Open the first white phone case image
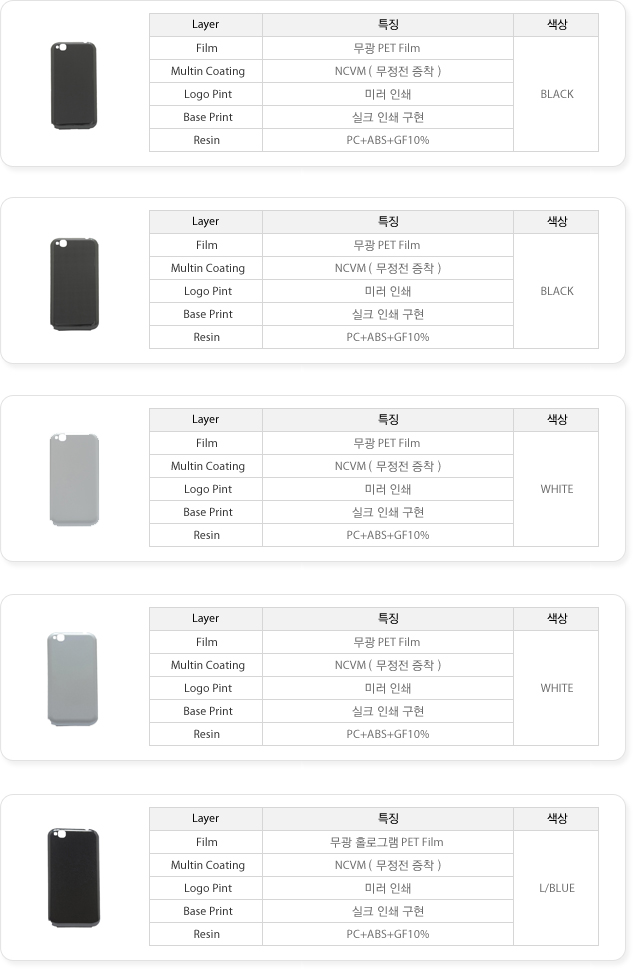The width and height of the screenshot is (635, 970). [x=74, y=480]
